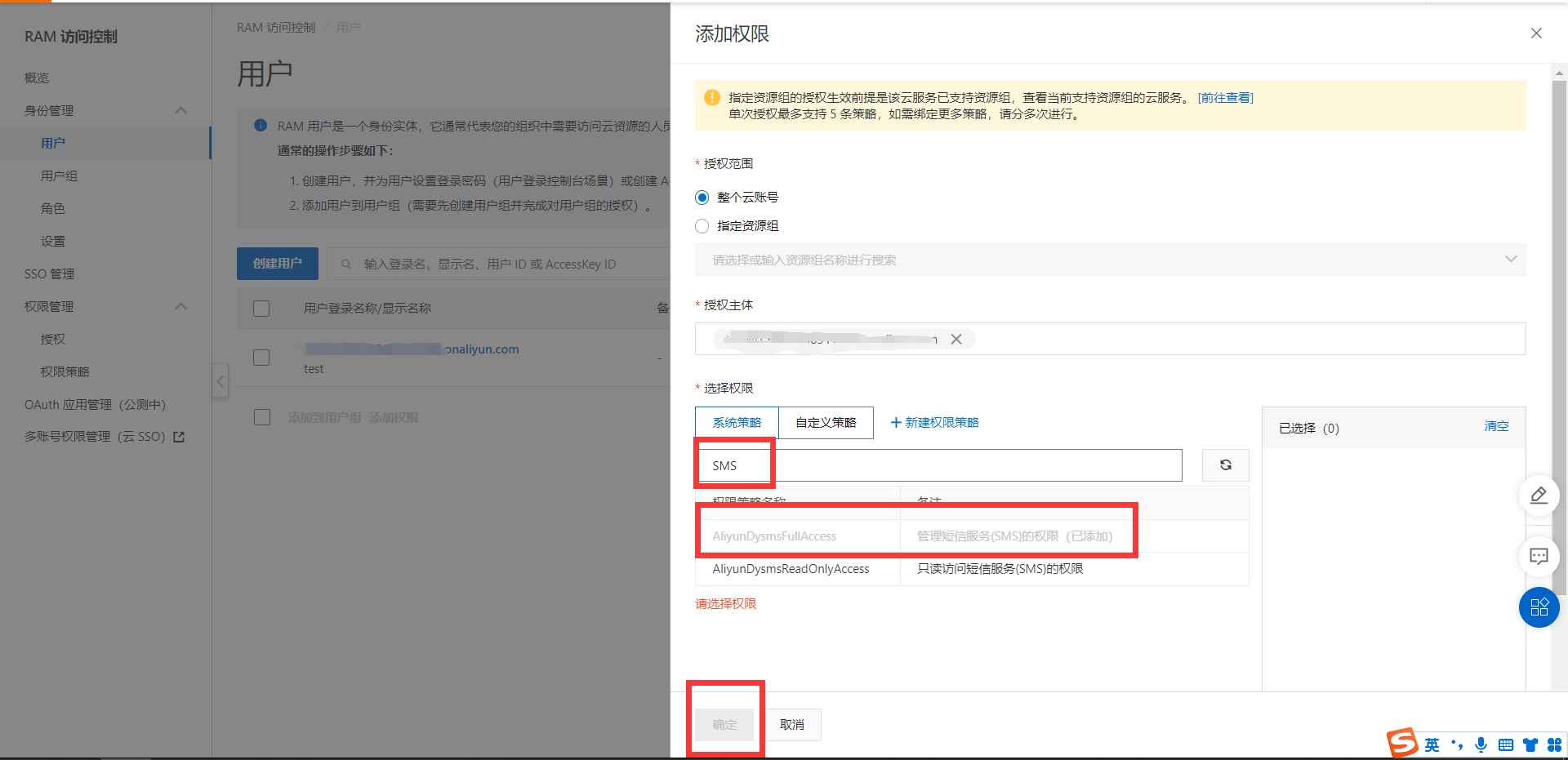The image size is (1568, 760).
Task: Click 清空 to clear selected policies
Action: point(1496,426)
